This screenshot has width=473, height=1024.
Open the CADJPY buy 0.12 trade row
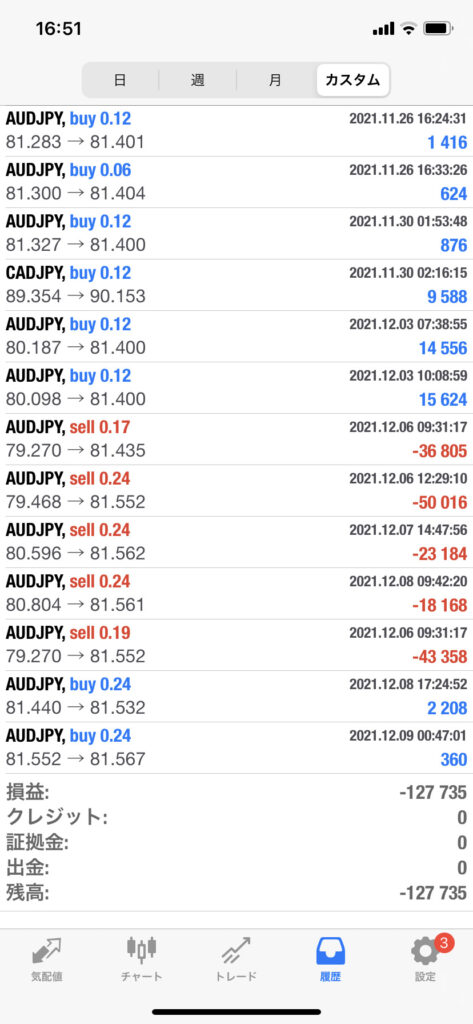point(236,285)
